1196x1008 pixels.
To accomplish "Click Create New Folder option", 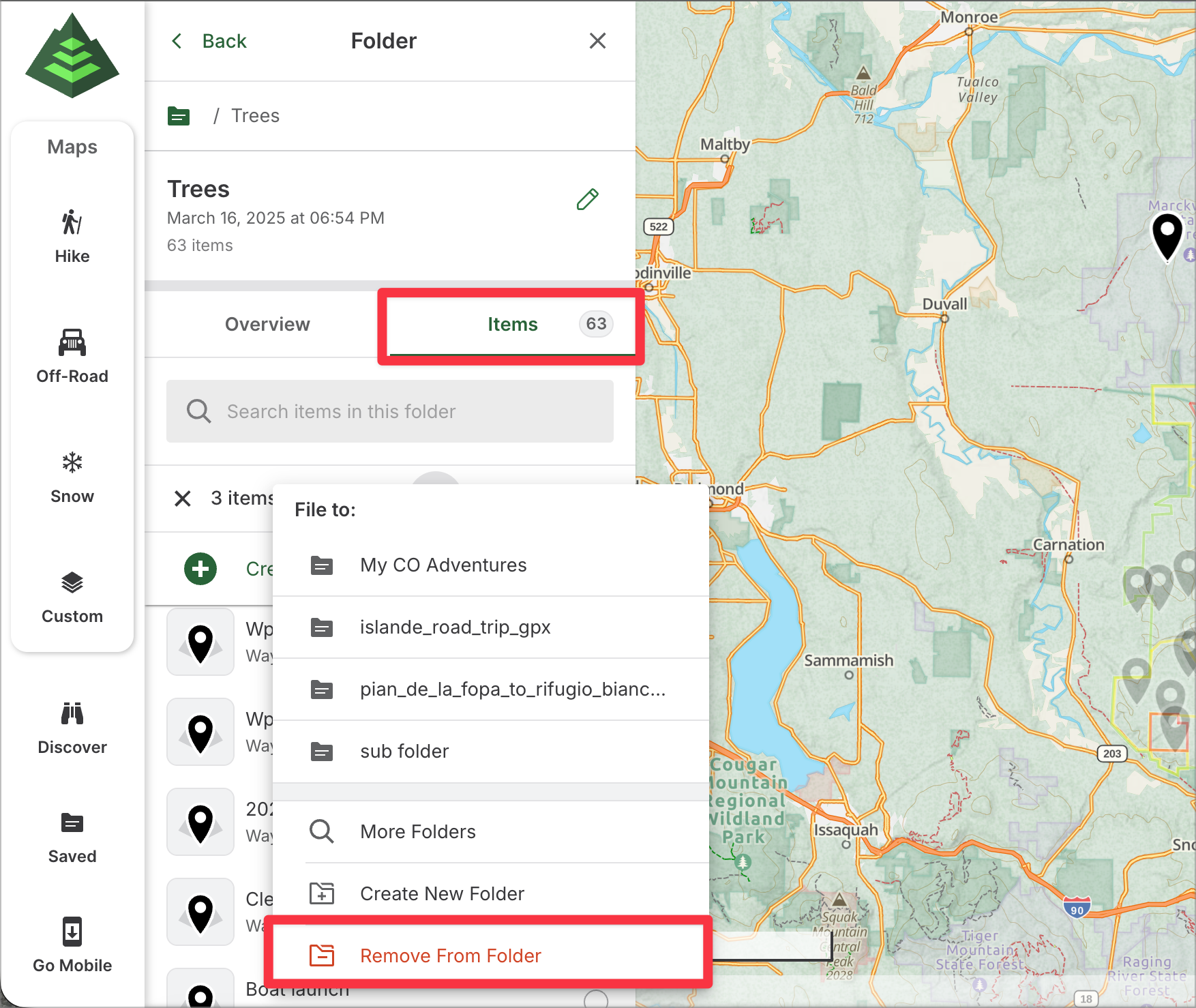I will (x=442, y=894).
